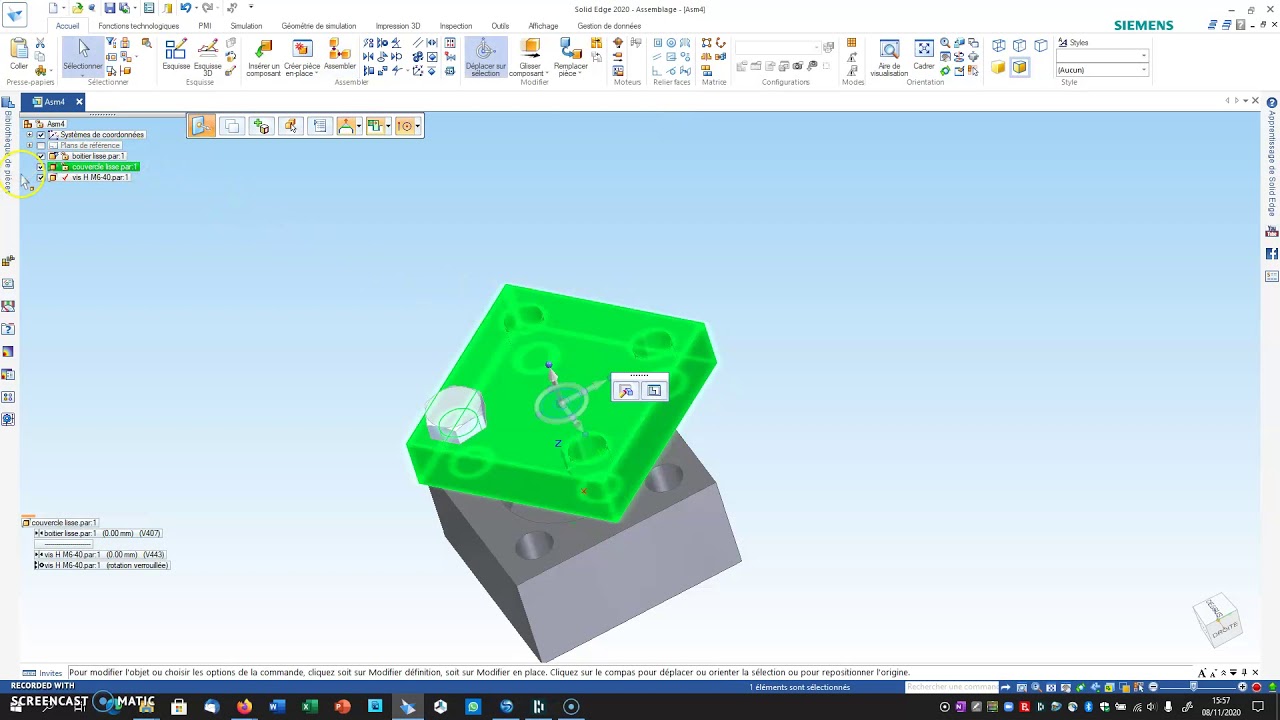Click the scissors Cut icon
The image size is (1280, 720).
40,44
